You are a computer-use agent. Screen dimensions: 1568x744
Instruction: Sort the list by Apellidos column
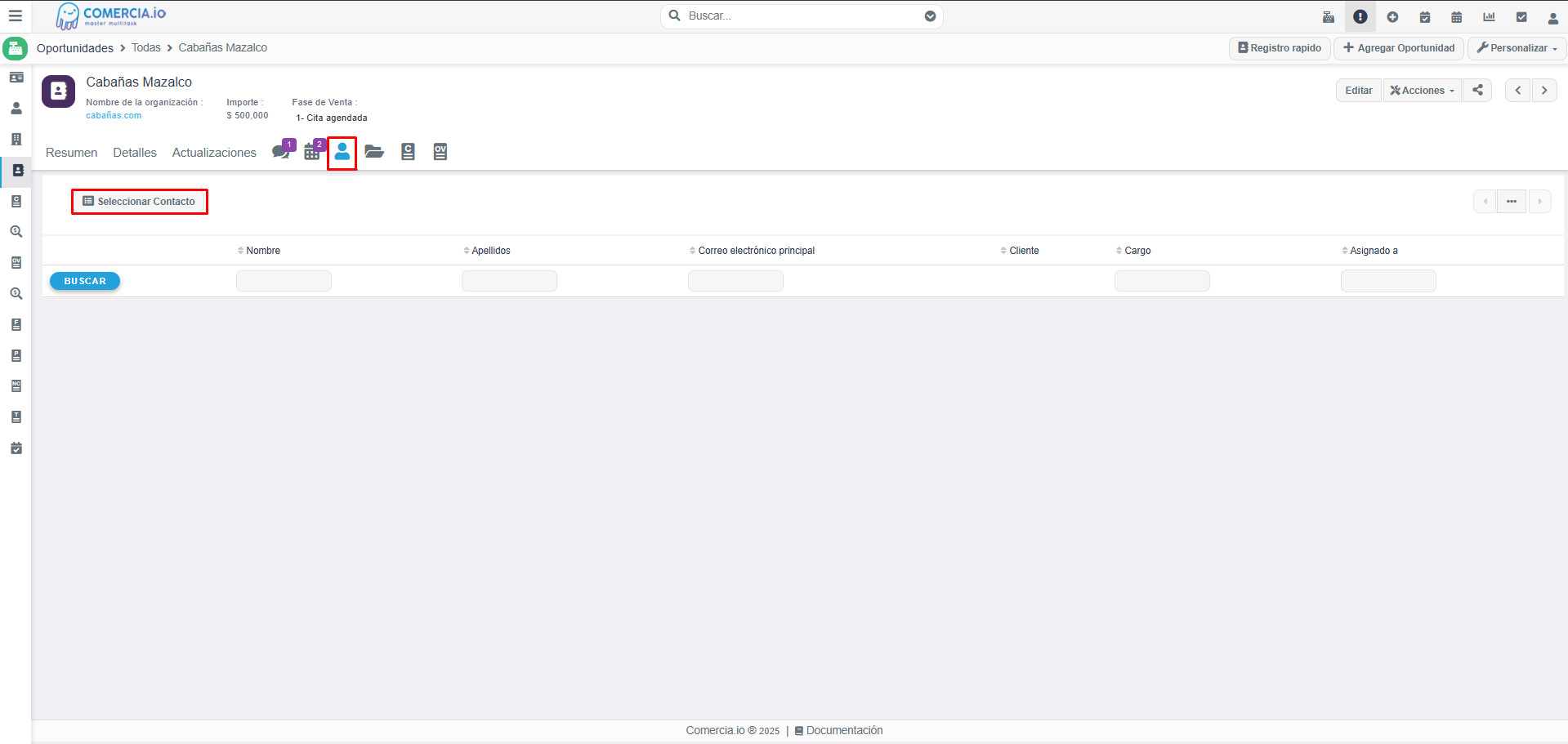tap(490, 251)
